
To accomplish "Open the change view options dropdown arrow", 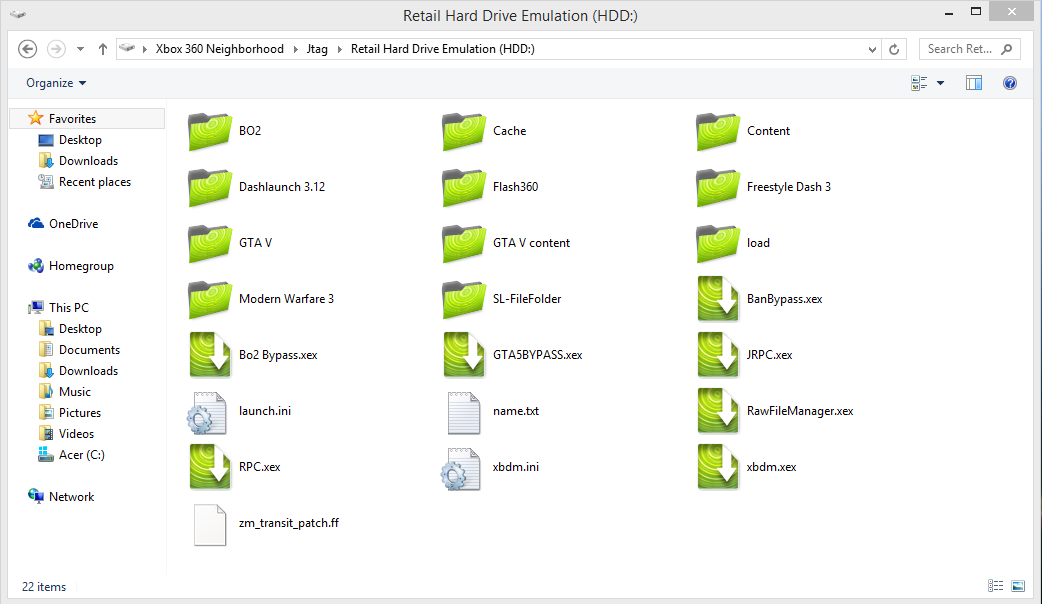I will [940, 83].
